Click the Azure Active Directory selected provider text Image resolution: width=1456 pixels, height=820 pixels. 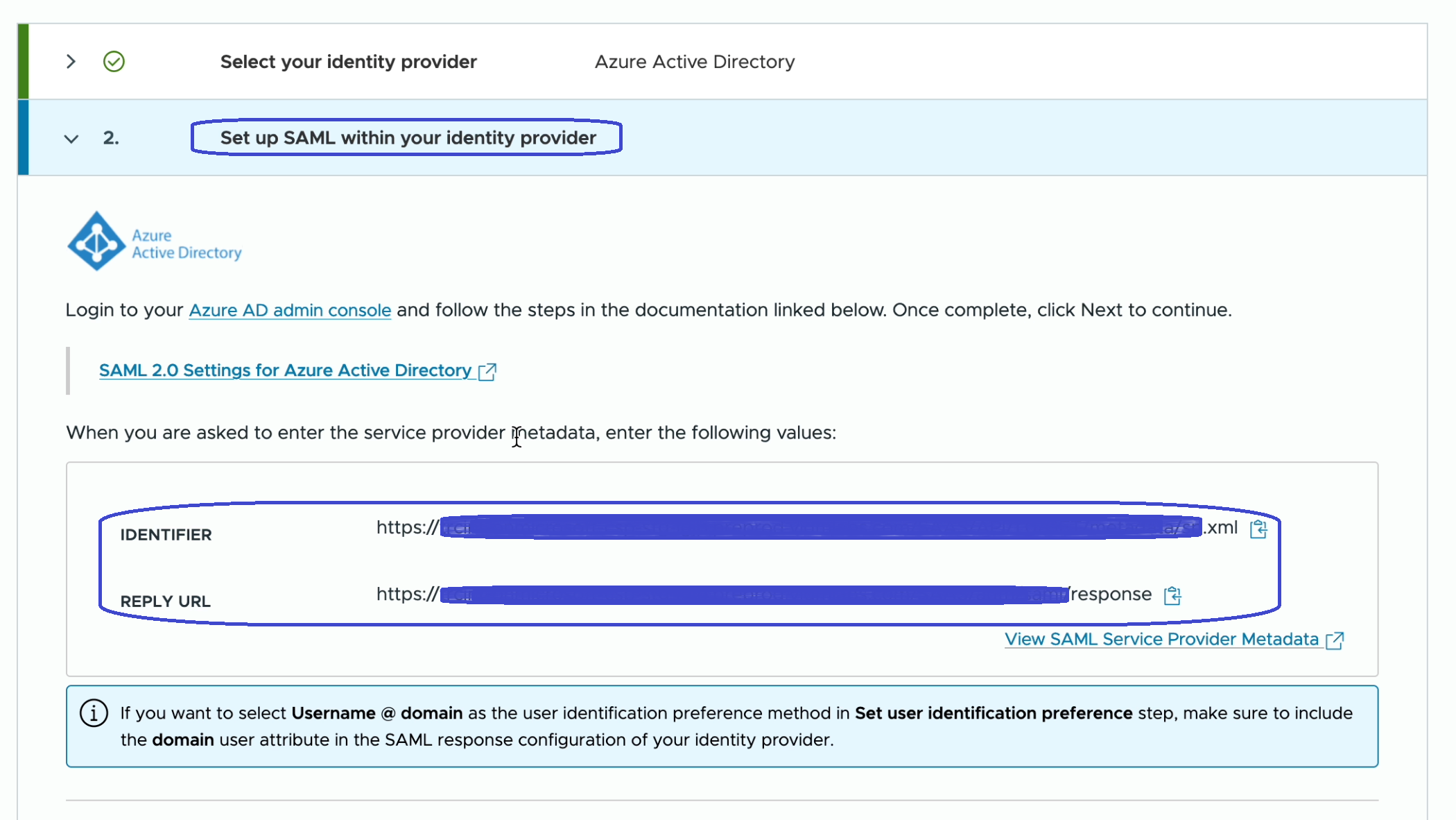click(695, 62)
